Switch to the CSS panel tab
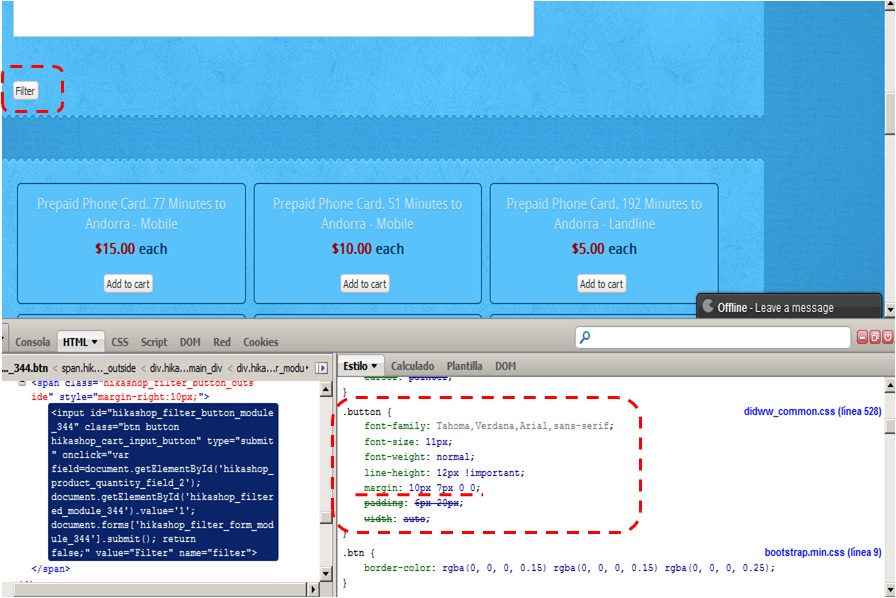This screenshot has width=896, height=598. [119, 342]
